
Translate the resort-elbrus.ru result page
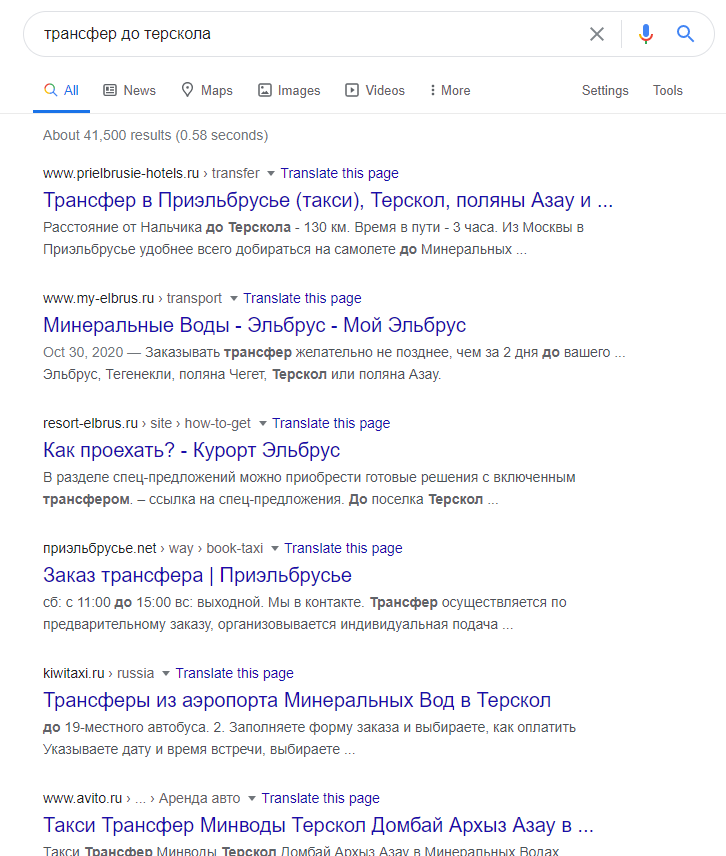point(331,423)
